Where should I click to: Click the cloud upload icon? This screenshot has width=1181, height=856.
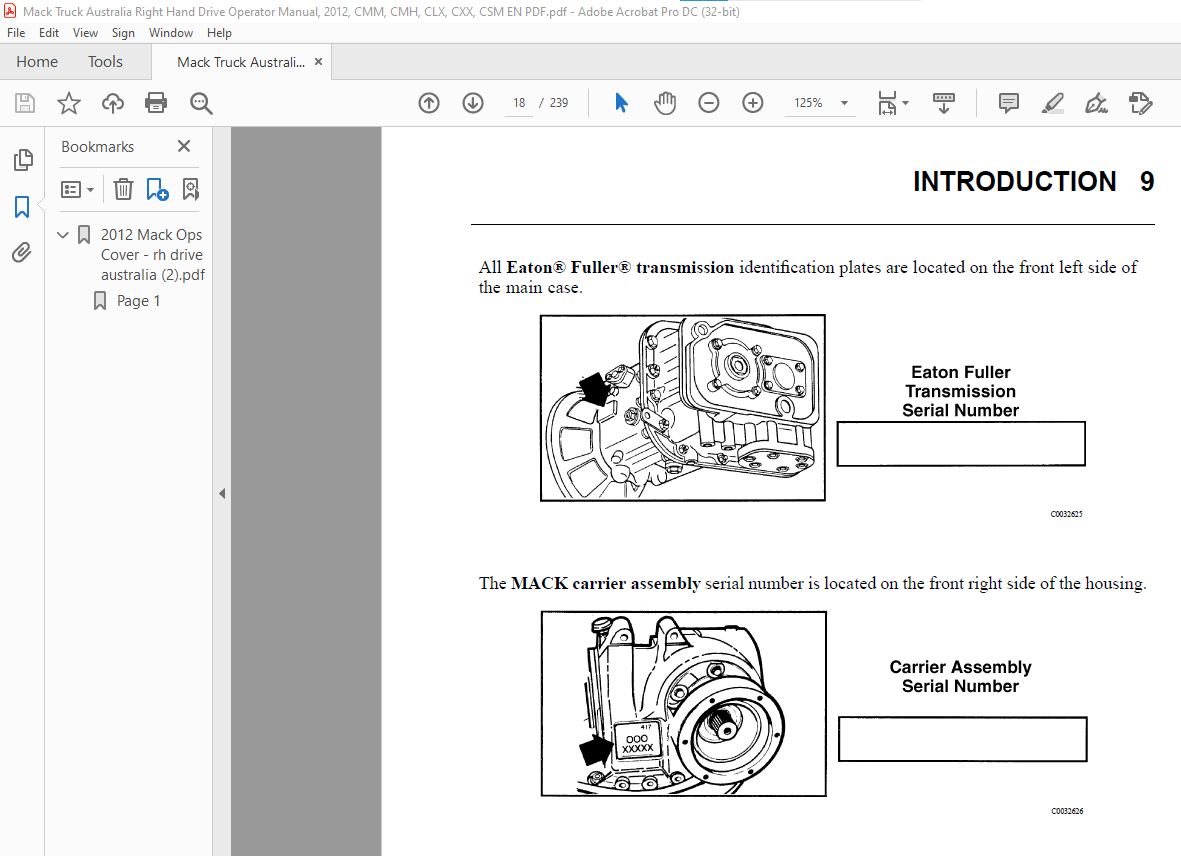pos(113,103)
